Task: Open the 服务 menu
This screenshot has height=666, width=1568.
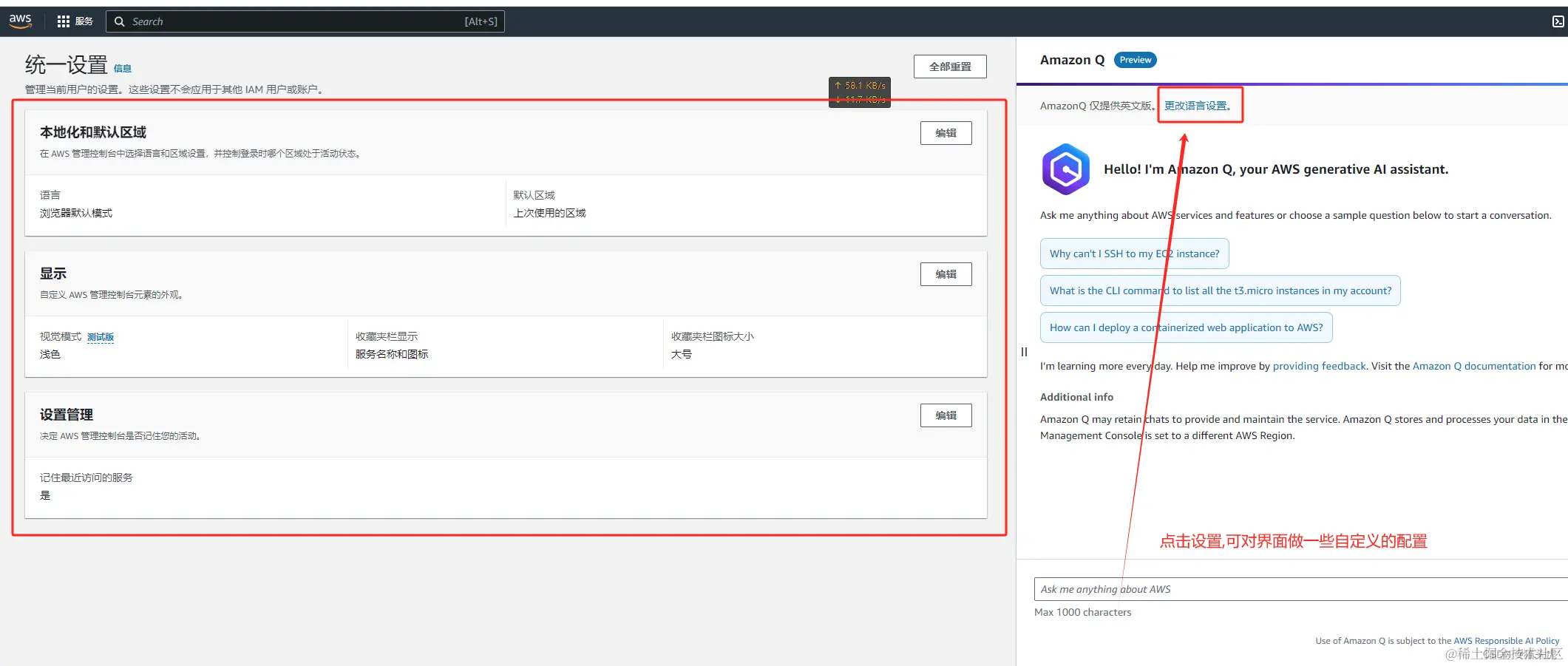Action: pos(84,21)
